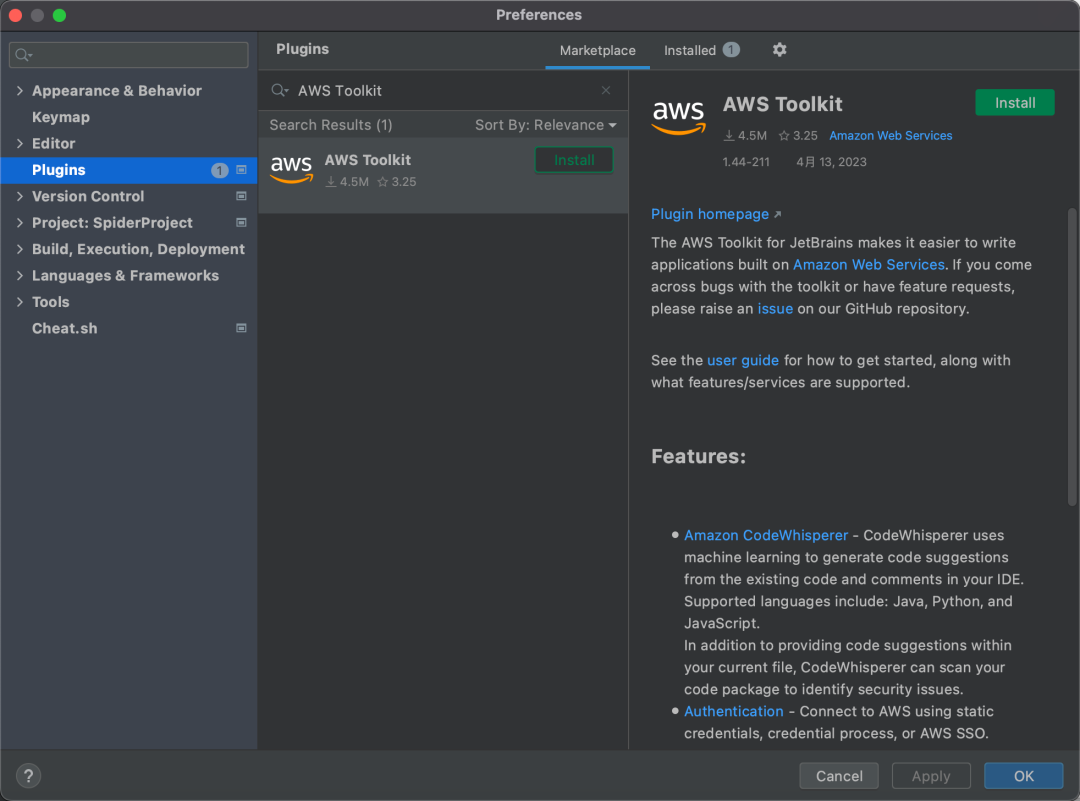This screenshot has height=801, width=1080.
Task: Open the Plugin homepage link
Action: (x=710, y=214)
